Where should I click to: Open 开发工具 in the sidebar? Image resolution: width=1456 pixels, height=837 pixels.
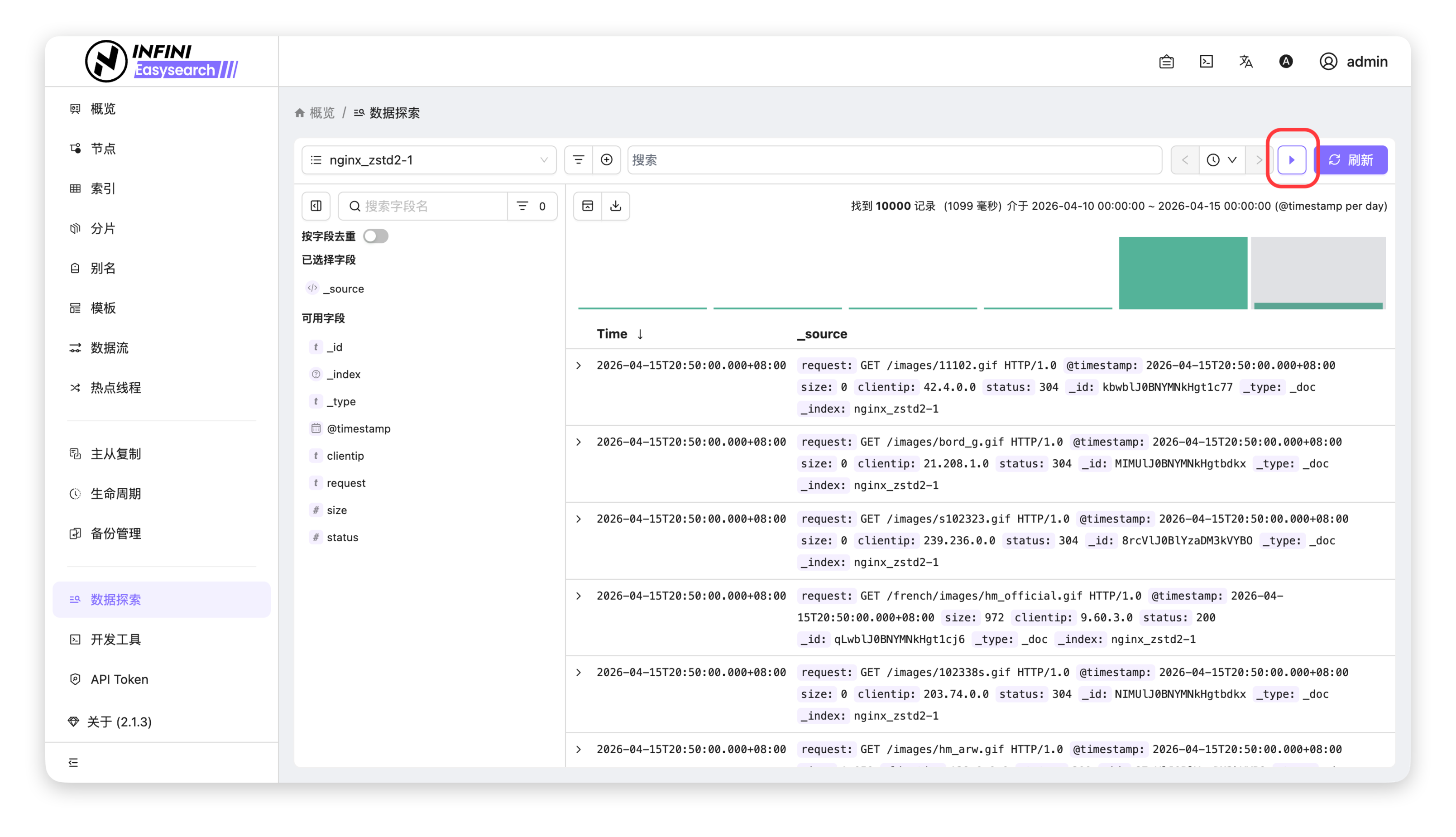coord(115,639)
